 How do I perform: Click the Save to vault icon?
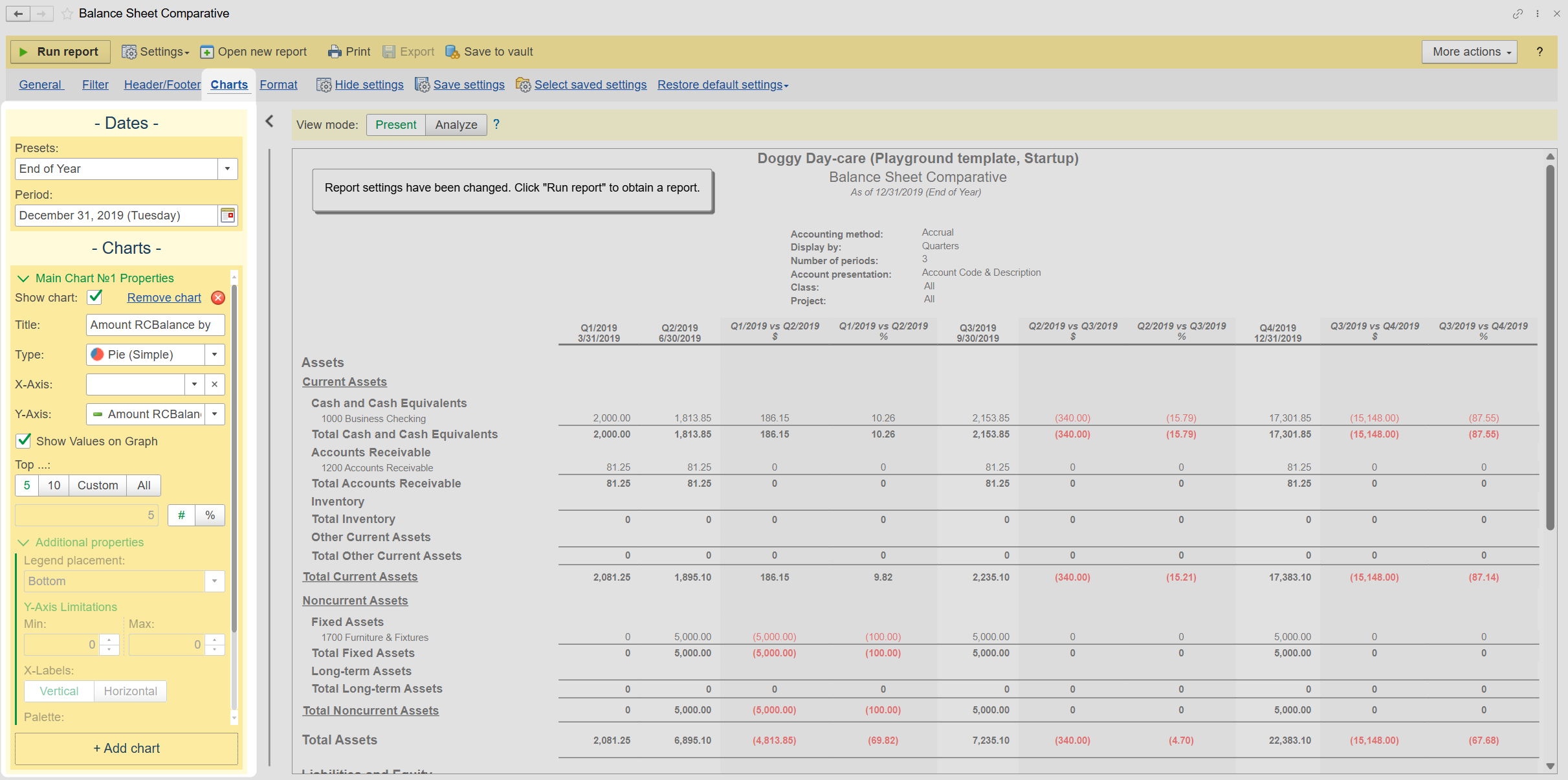pos(452,52)
